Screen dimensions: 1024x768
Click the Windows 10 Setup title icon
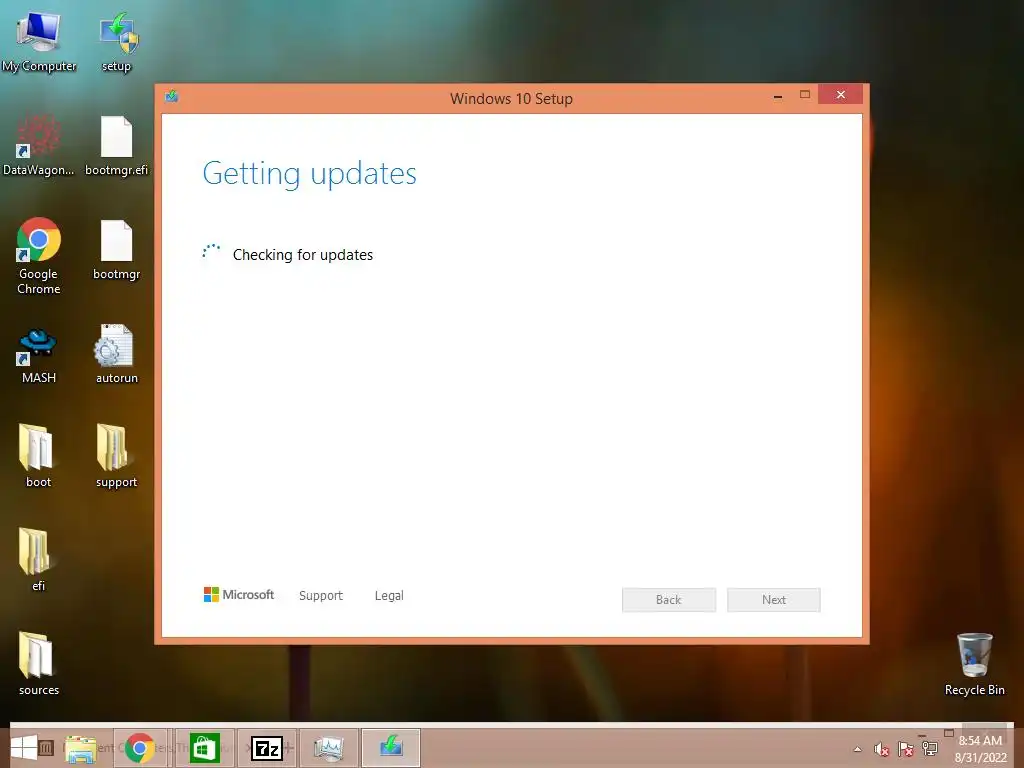tap(172, 97)
